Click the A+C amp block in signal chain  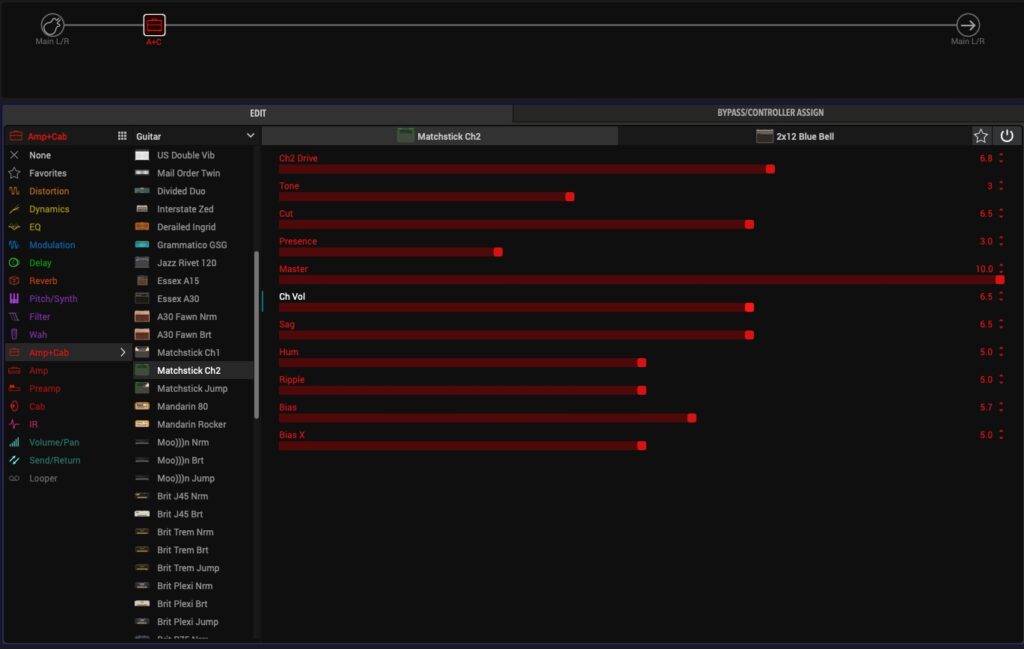pos(154,25)
